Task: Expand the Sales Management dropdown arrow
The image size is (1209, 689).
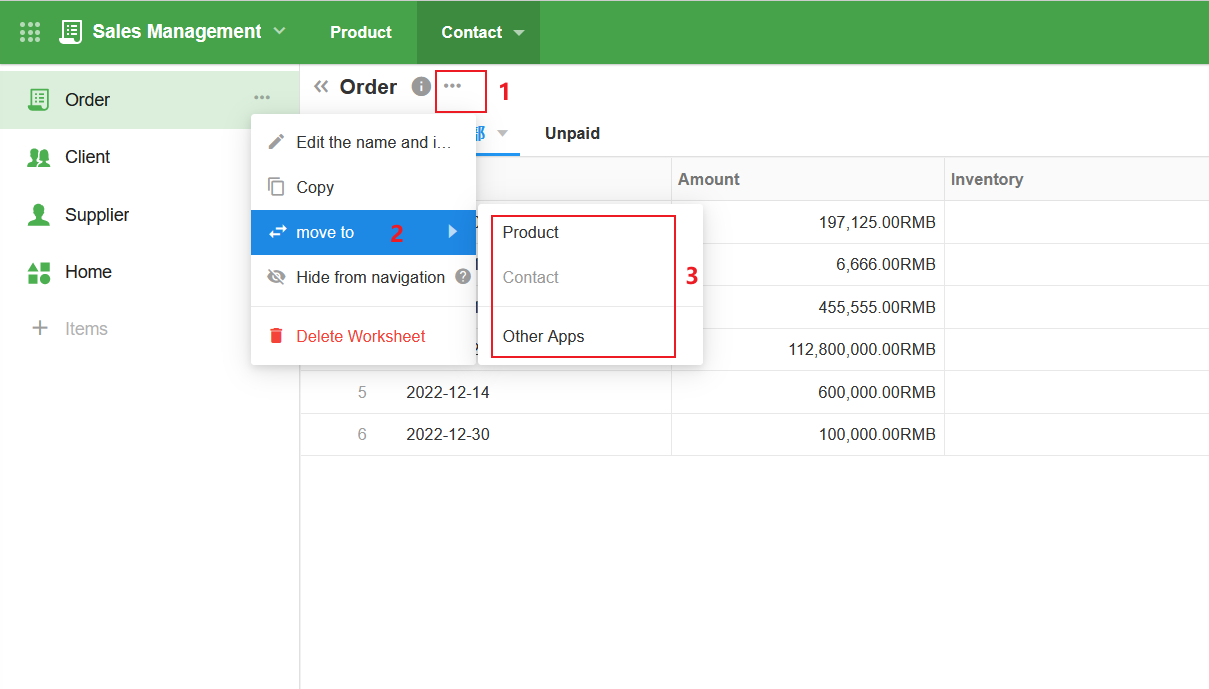Action: 279,31
